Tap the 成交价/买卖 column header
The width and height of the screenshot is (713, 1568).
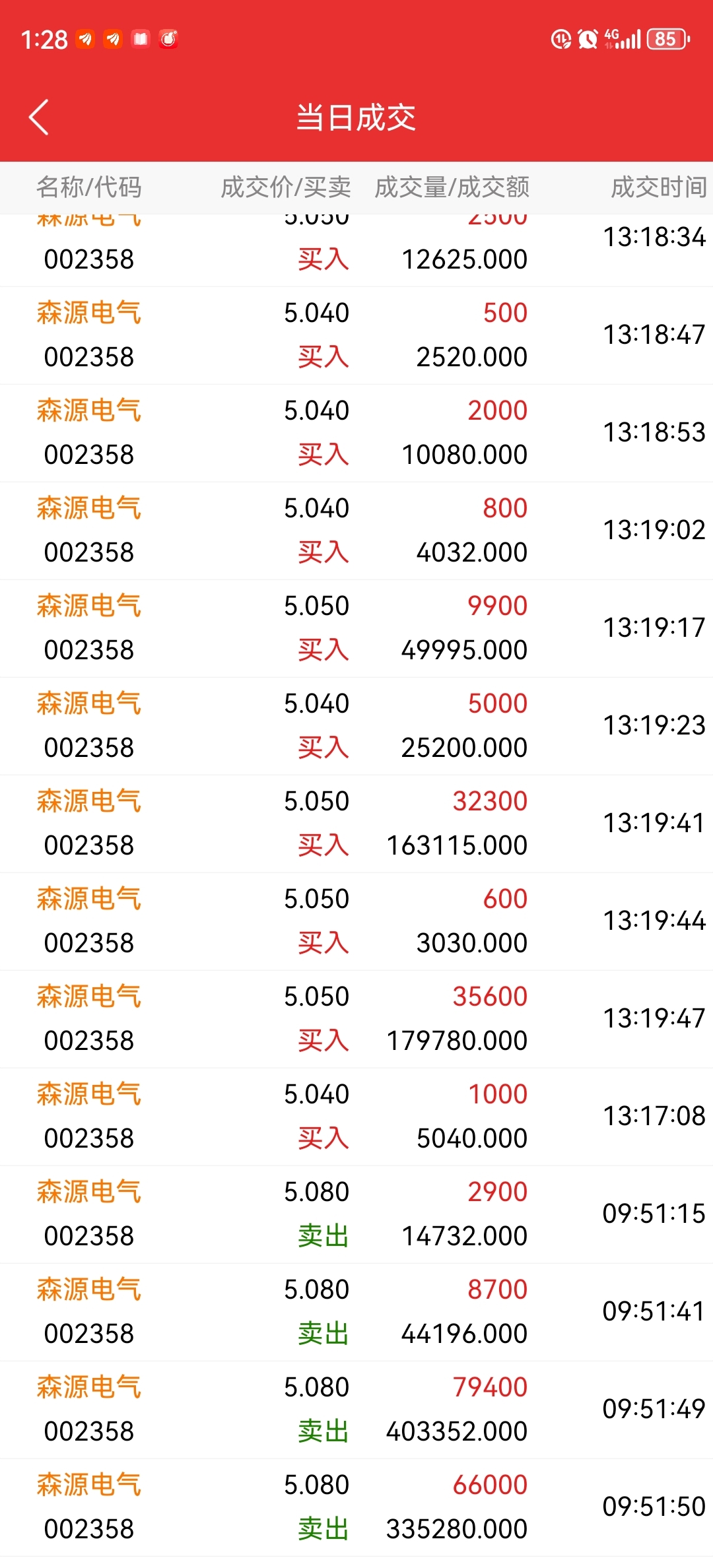point(285,187)
